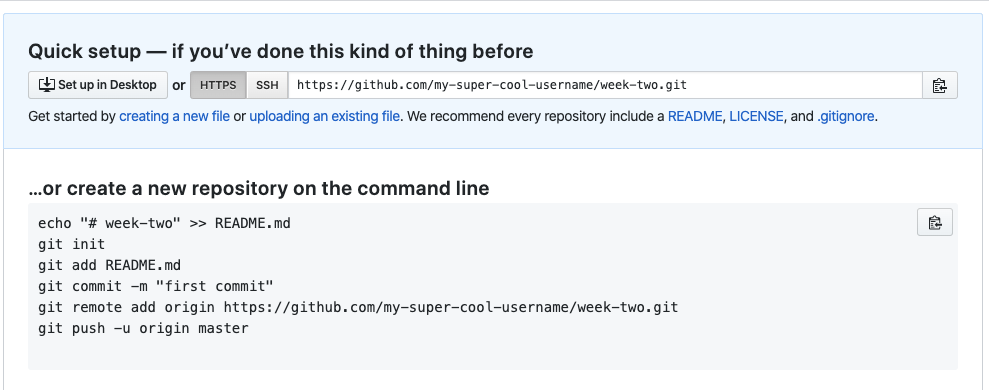
Task: Select the week-two.git URL field
Action: click(x=605, y=85)
